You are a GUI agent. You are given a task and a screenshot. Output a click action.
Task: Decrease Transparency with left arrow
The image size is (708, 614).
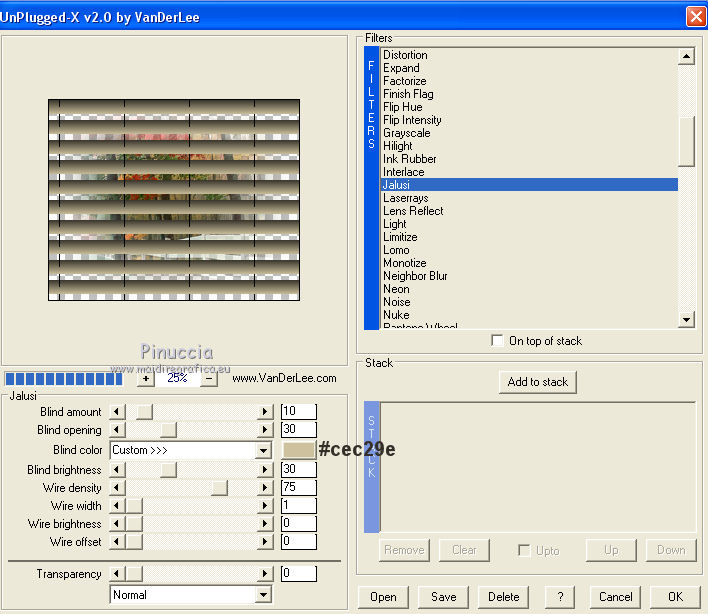point(117,574)
